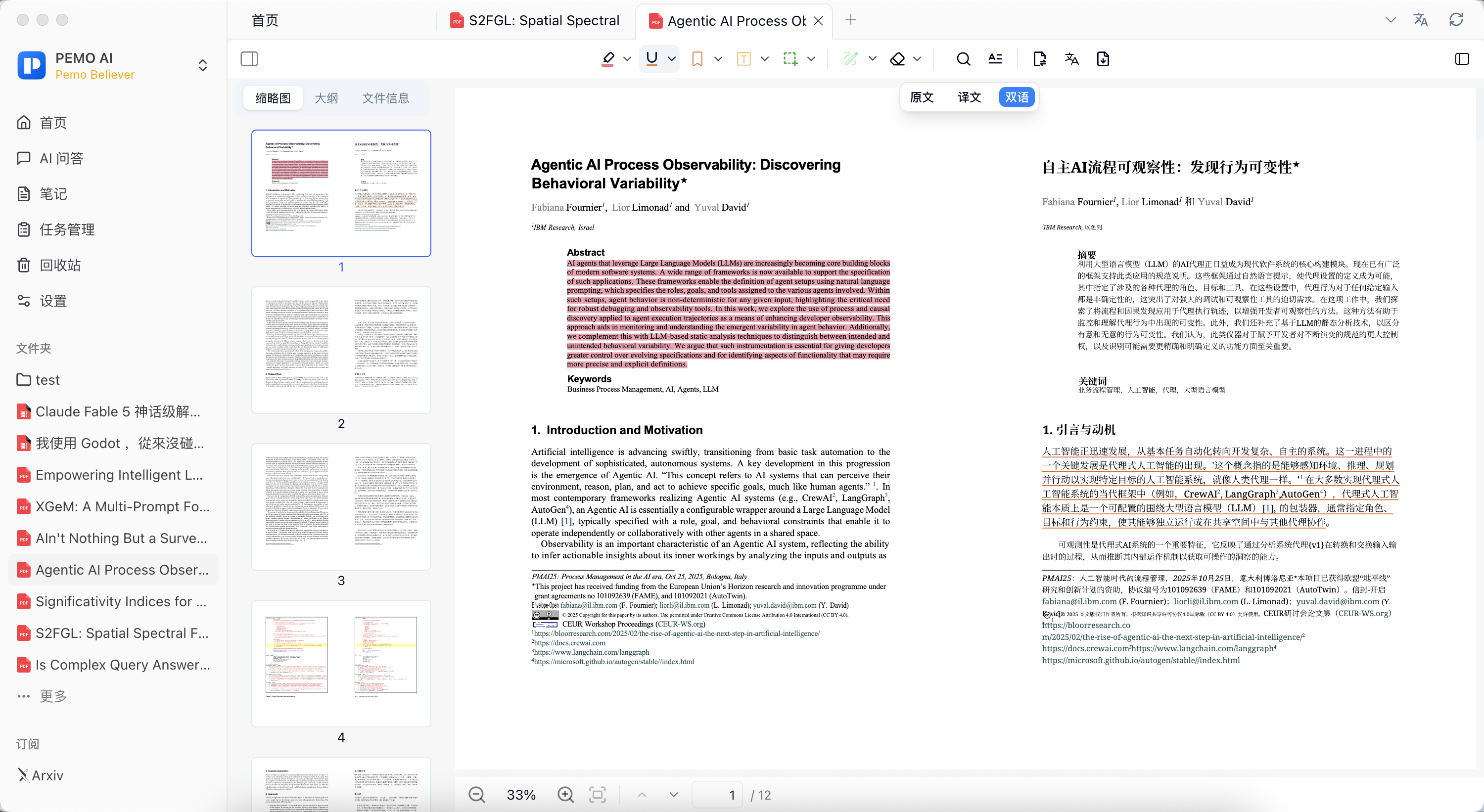1484x812 pixels.
Task: Click the PEMO AI logo icon
Action: 32,65
